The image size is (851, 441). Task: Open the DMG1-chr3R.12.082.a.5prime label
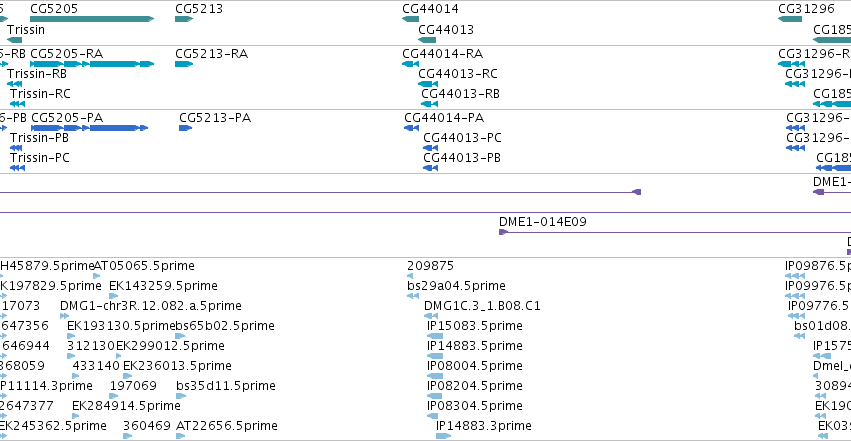tap(151, 306)
